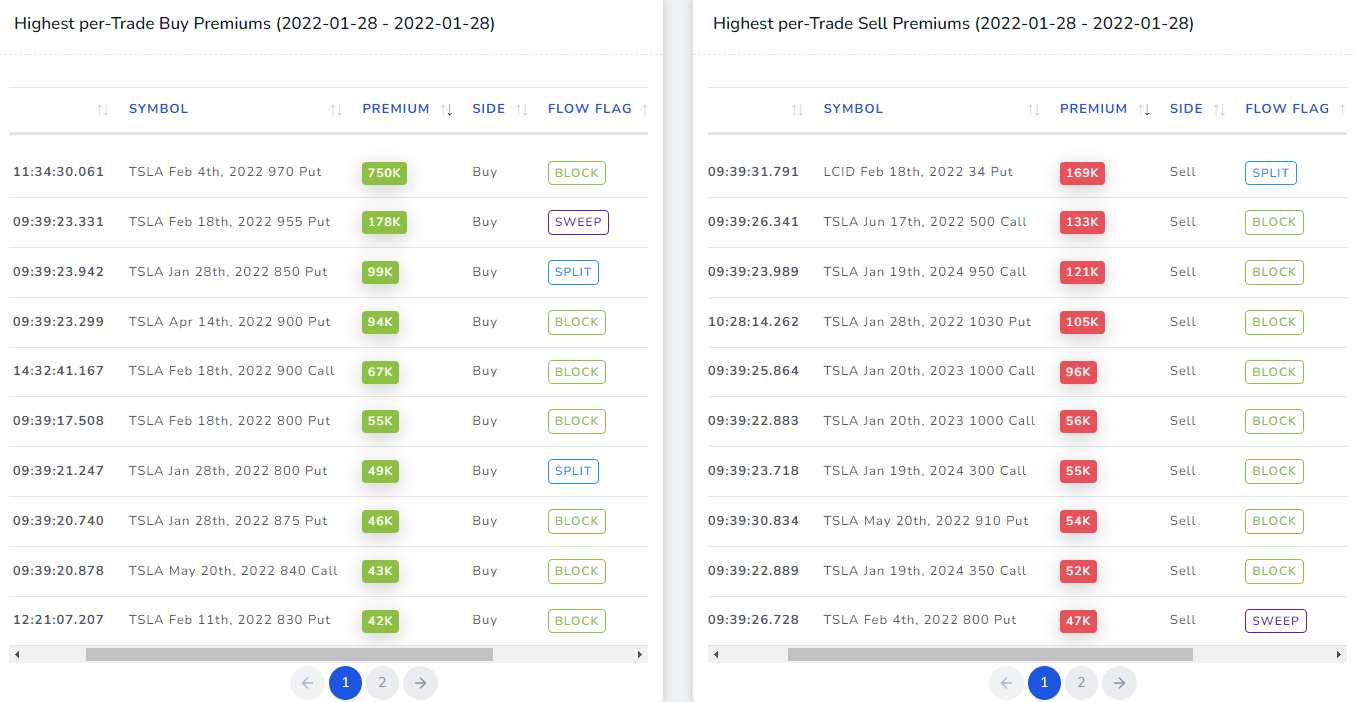1355x702 pixels.
Task: Sort Sell table by time column arrows
Action: tap(797, 110)
